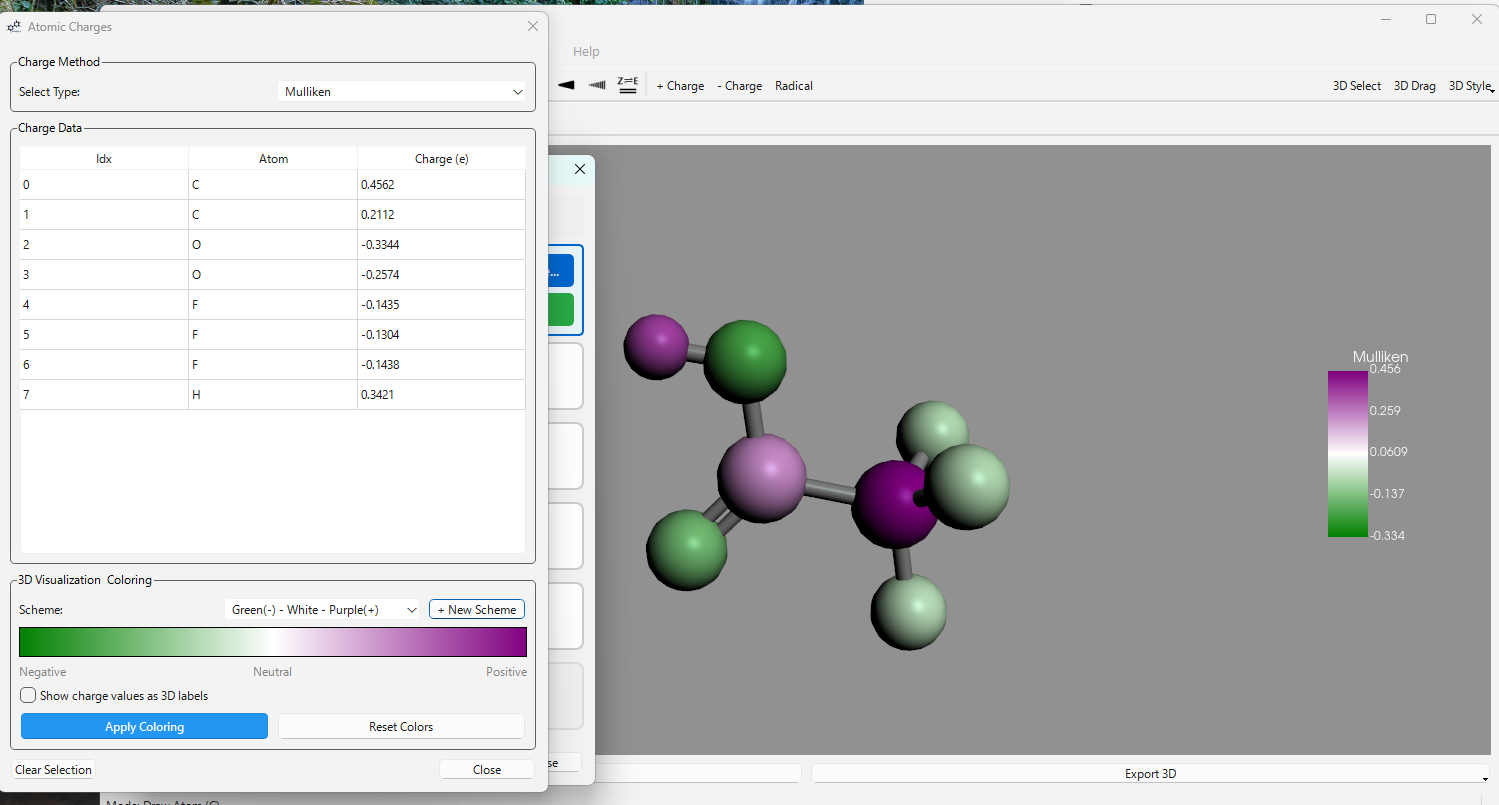
Task: Click the F atom cell in row 4
Action: [x=273, y=305]
